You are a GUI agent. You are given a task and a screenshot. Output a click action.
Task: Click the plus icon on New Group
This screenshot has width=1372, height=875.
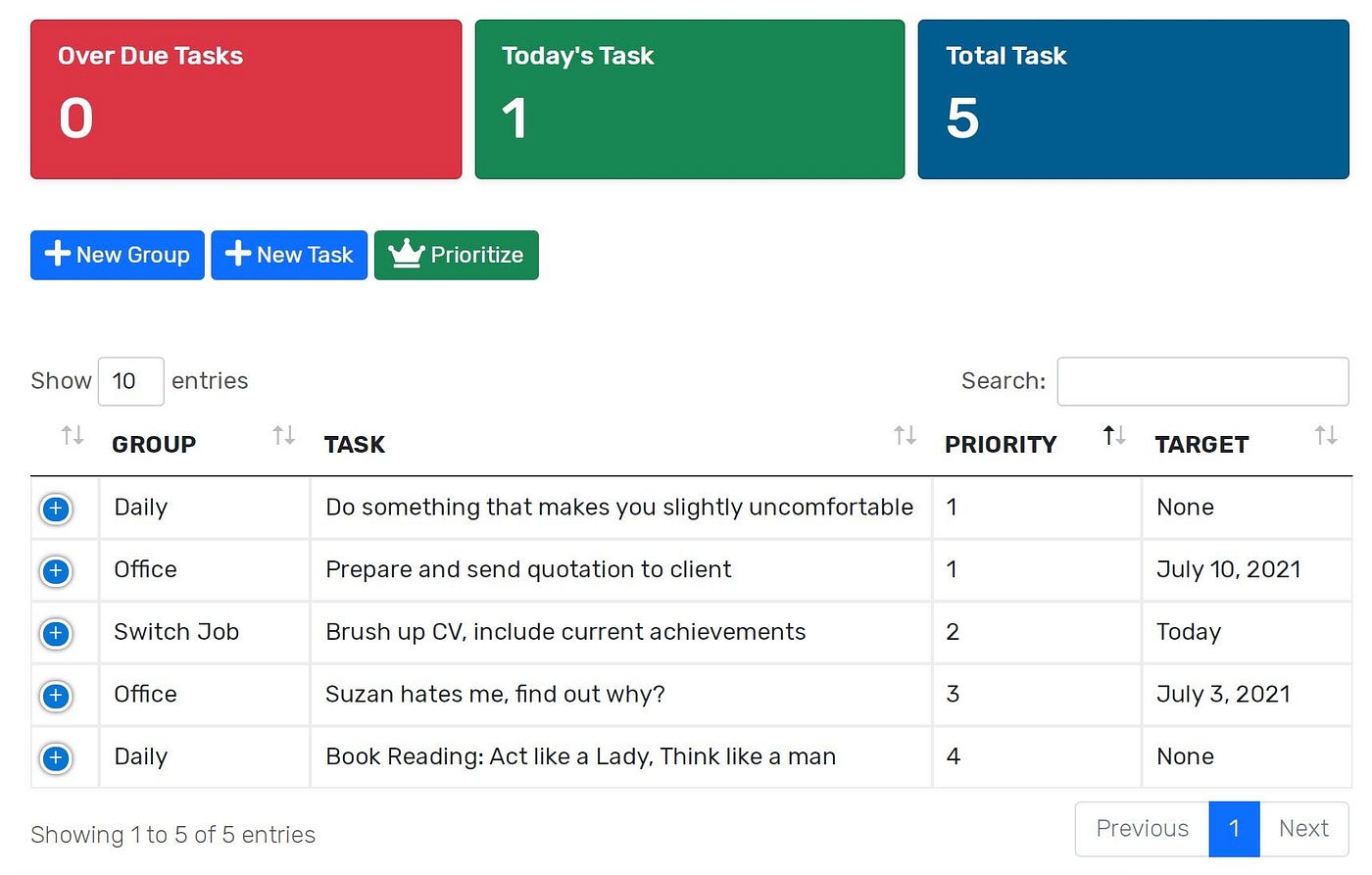coord(58,254)
